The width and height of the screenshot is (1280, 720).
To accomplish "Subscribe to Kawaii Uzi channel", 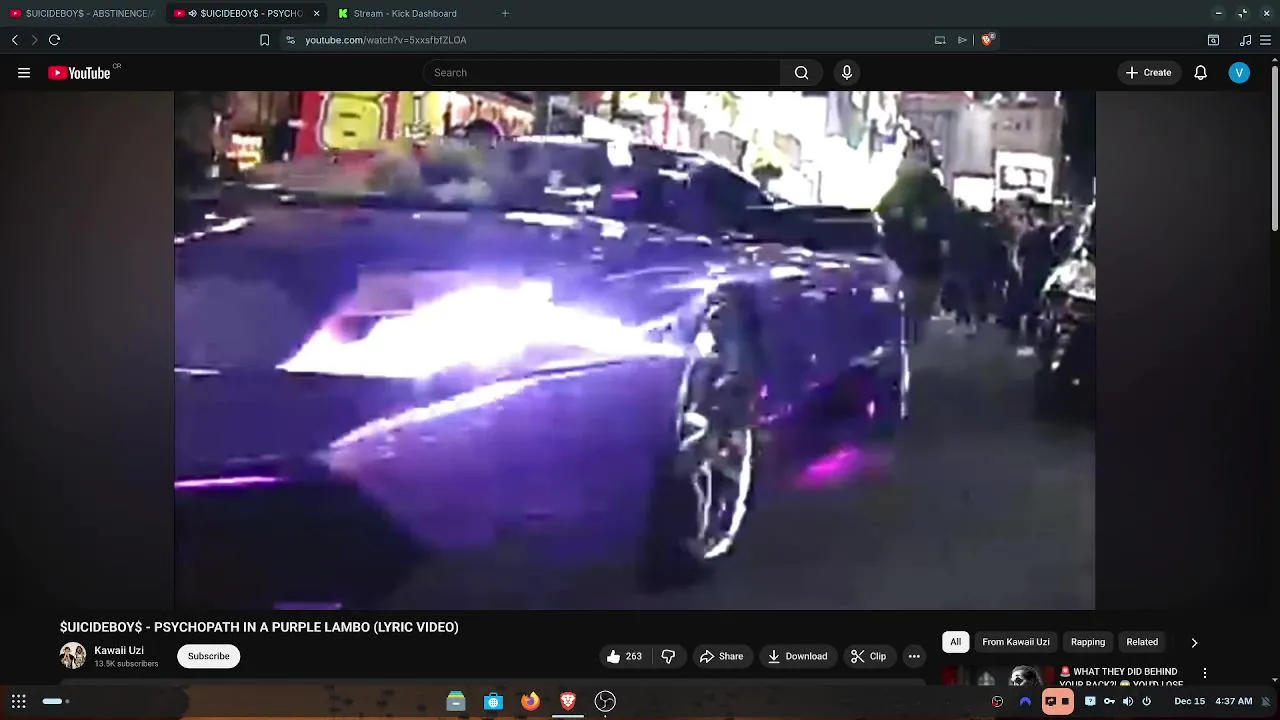I will tap(209, 656).
